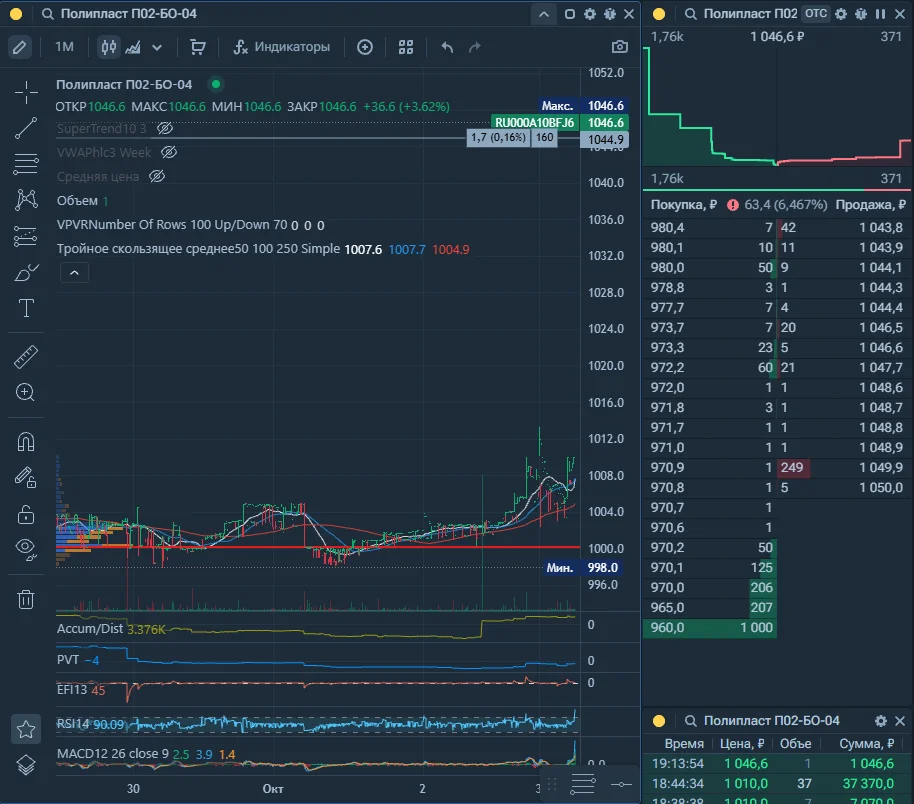Viewport: 914px width, 804px height.
Task: Click the Время column header in trades
Action: 684,743
